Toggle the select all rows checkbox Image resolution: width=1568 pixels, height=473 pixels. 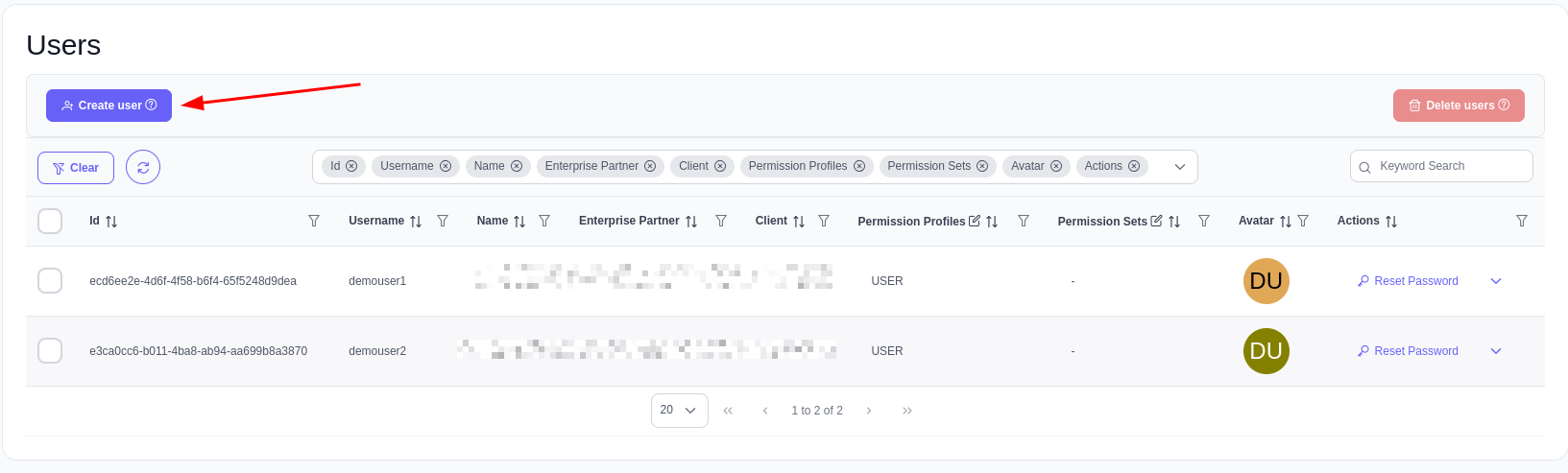[50, 221]
